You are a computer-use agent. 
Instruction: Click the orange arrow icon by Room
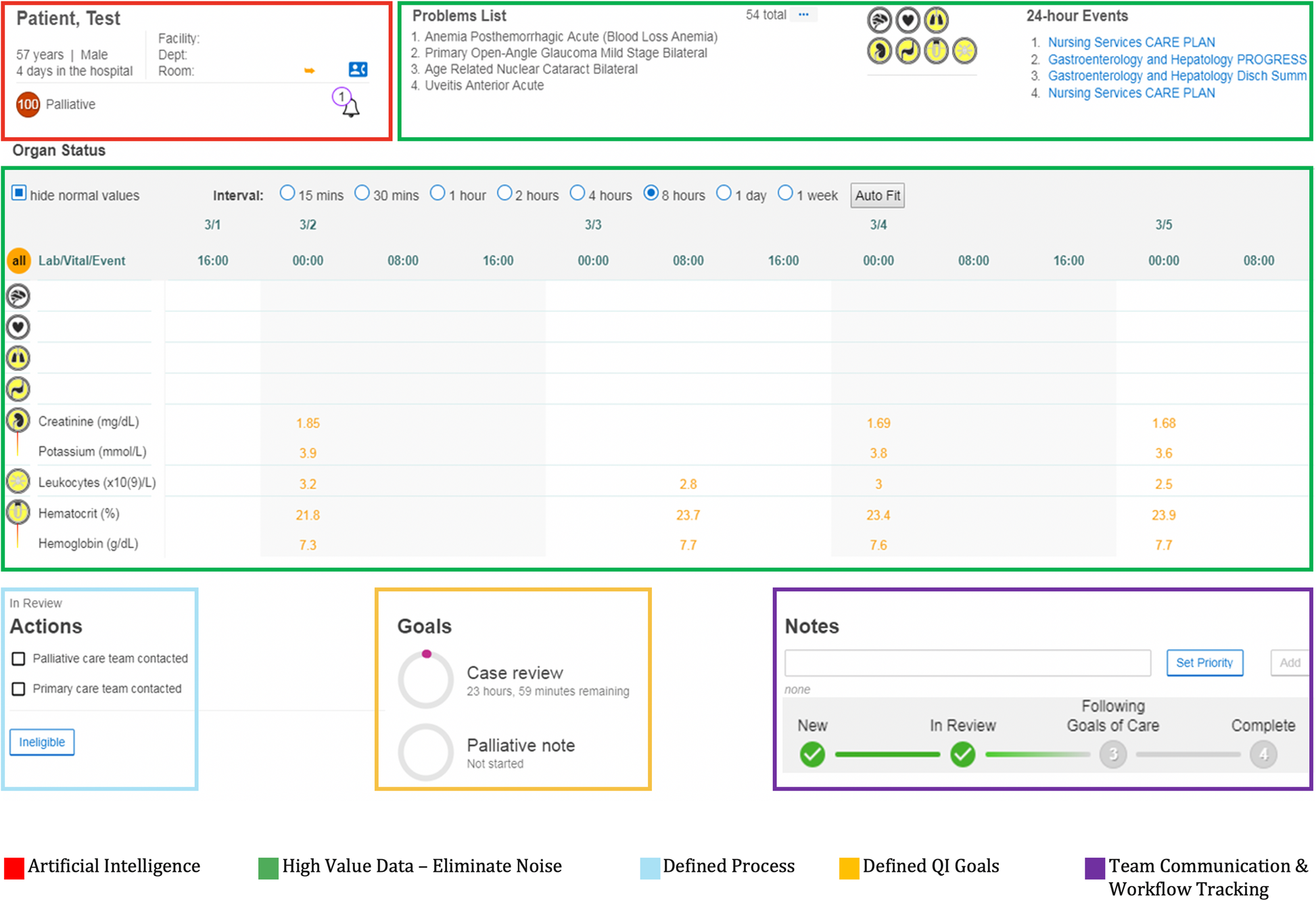310,70
